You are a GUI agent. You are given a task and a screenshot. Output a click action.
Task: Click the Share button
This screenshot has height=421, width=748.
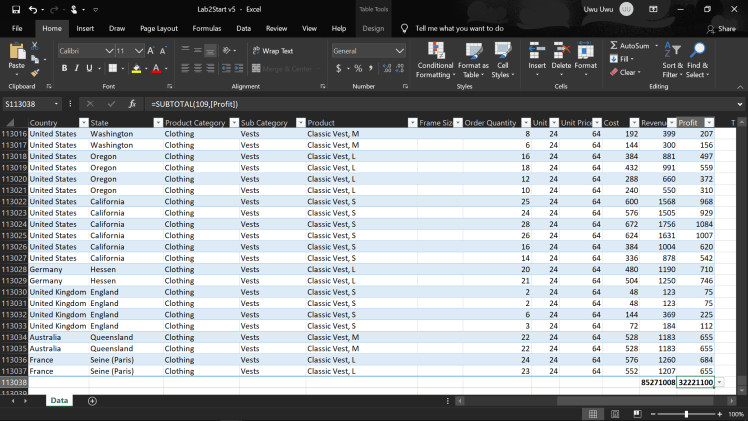[720, 29]
